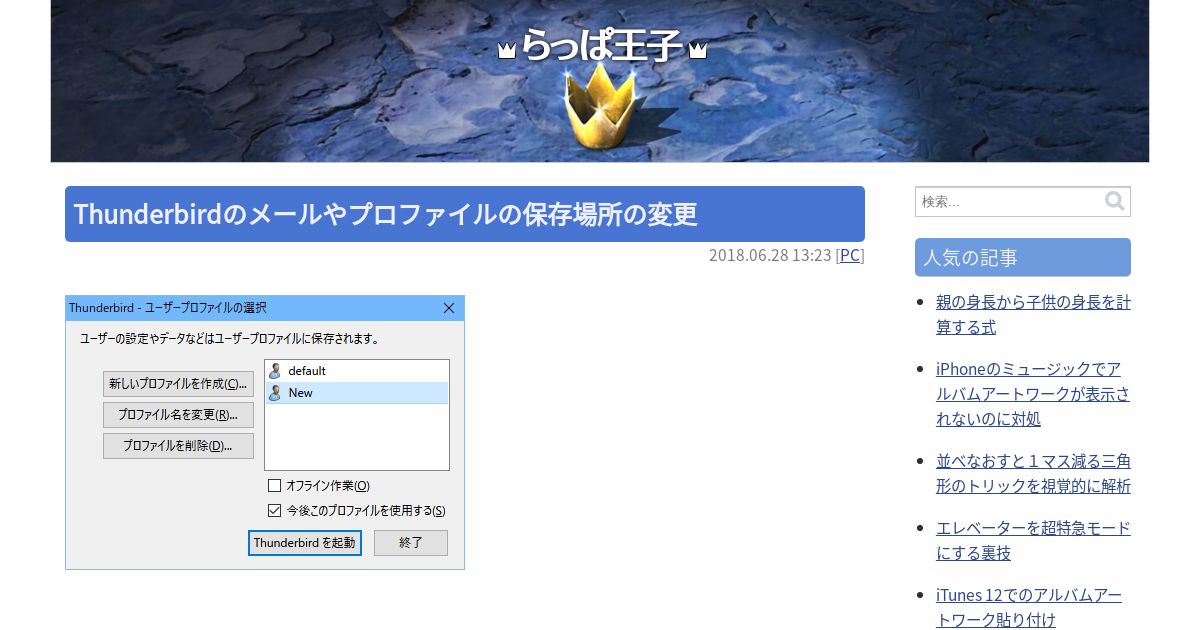
Task: Open the らっぱ王子 site title
Action: tap(602, 46)
